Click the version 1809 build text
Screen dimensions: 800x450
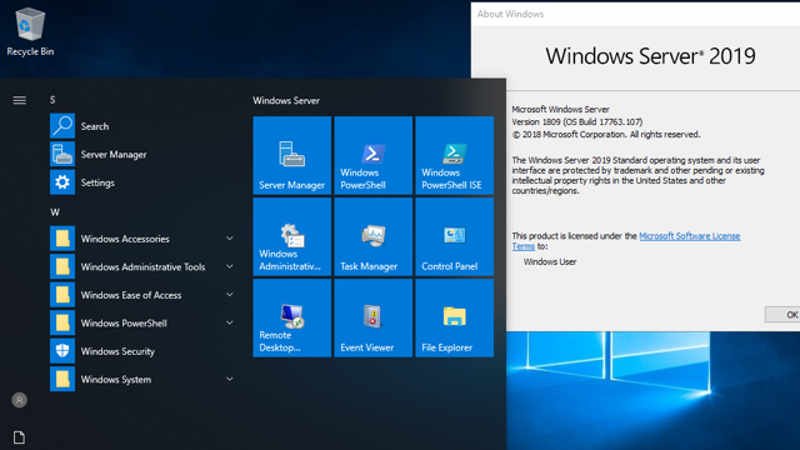click(x=577, y=122)
